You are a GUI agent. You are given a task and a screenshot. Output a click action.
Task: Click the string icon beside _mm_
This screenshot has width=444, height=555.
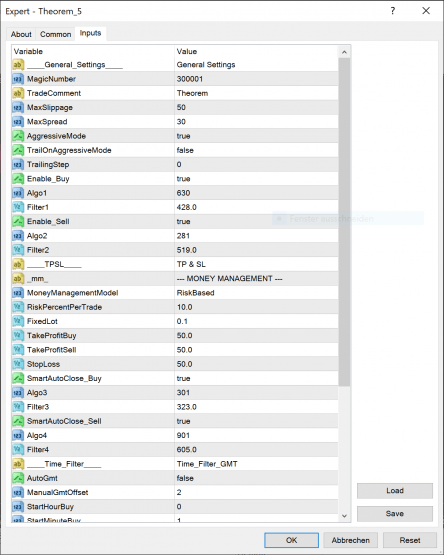18,279
